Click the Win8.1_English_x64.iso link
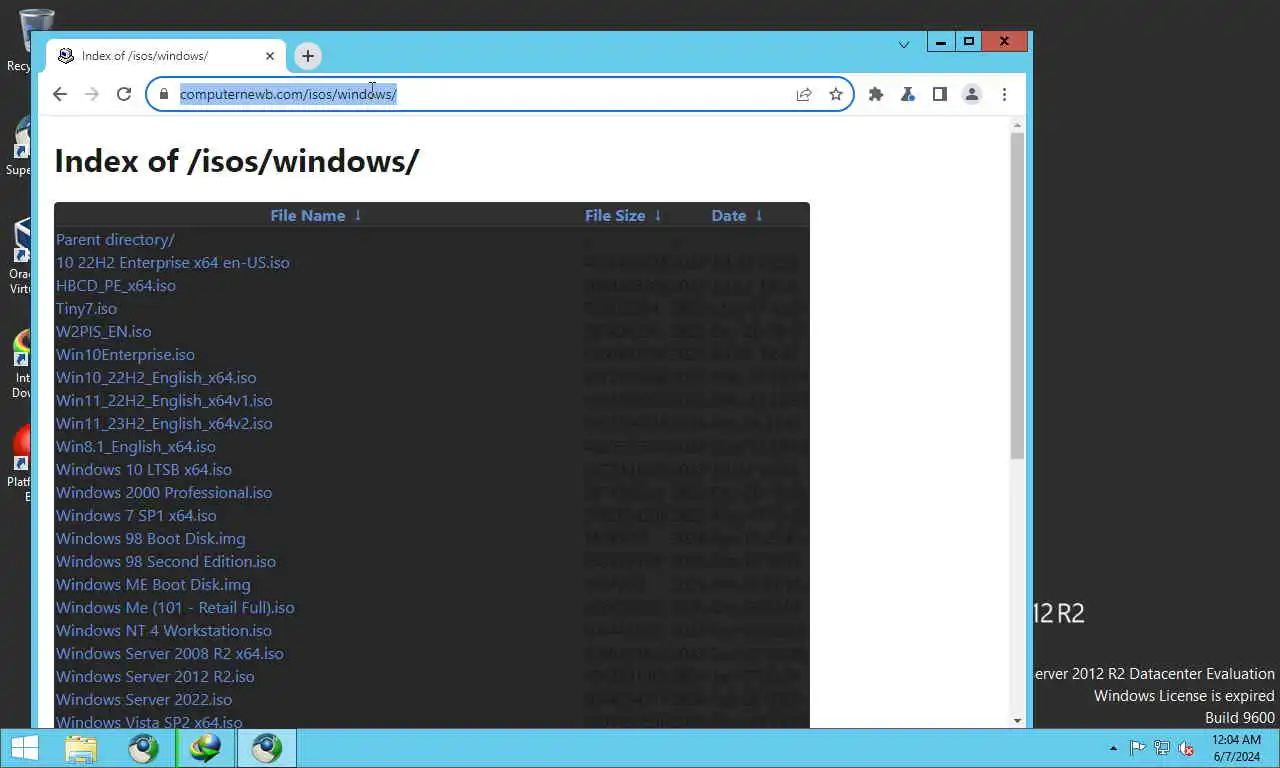The width and height of the screenshot is (1280, 768). (136, 447)
